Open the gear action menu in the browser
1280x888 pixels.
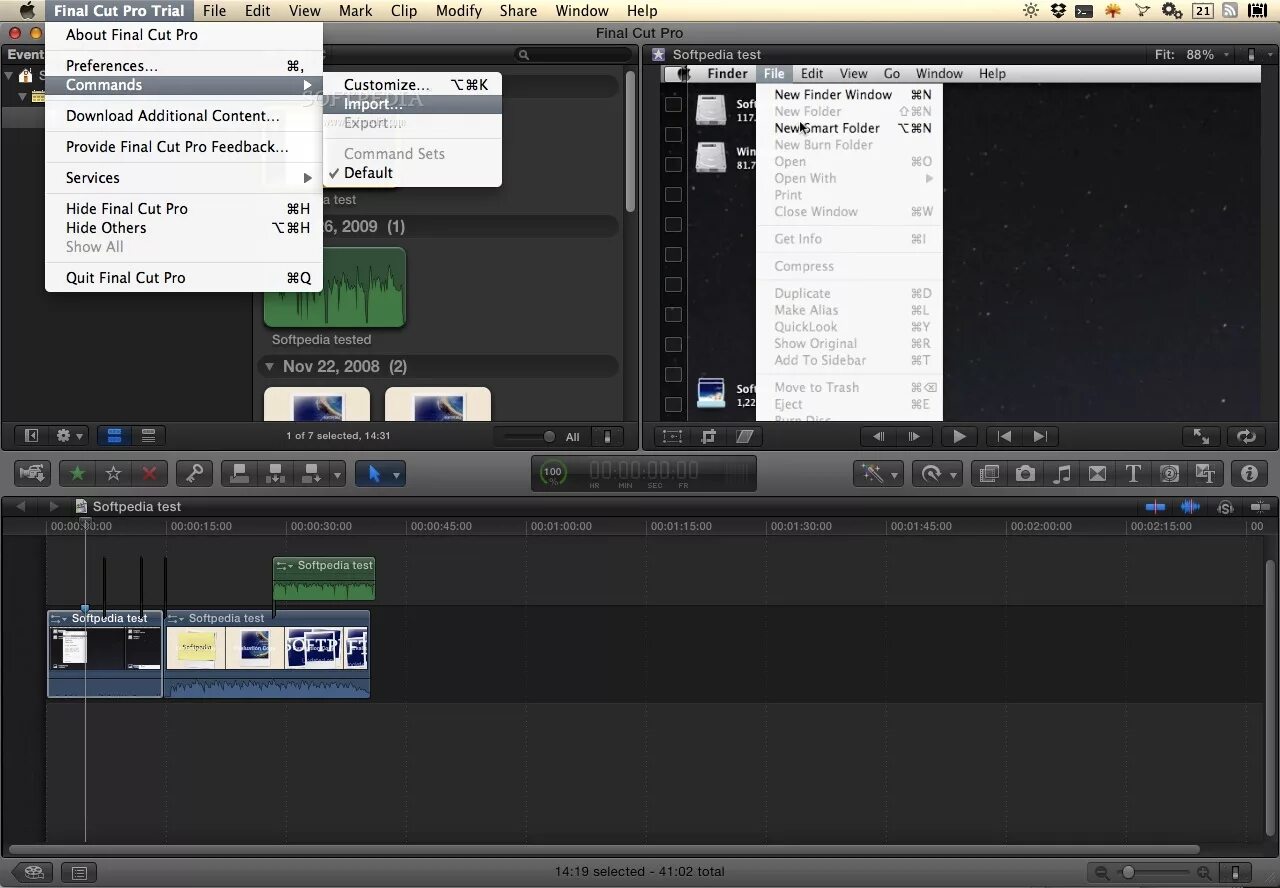point(69,436)
